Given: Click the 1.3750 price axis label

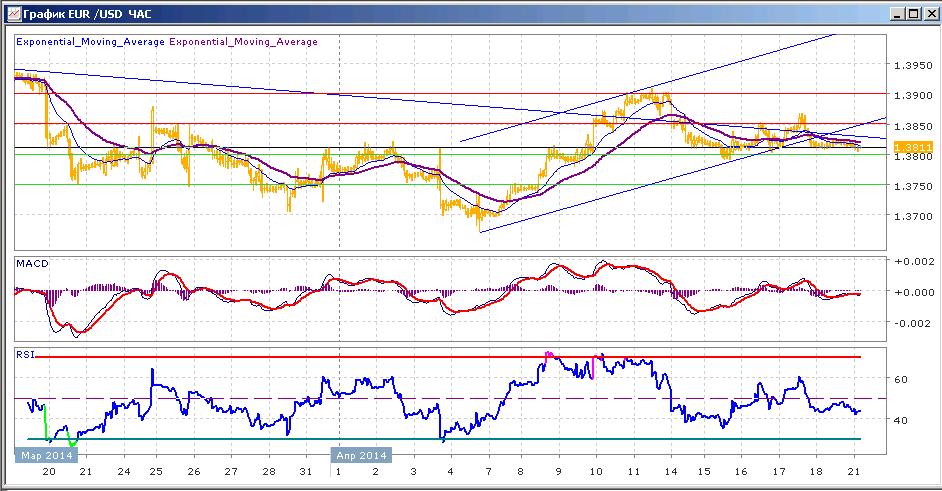Looking at the screenshot, I should 913,186.
